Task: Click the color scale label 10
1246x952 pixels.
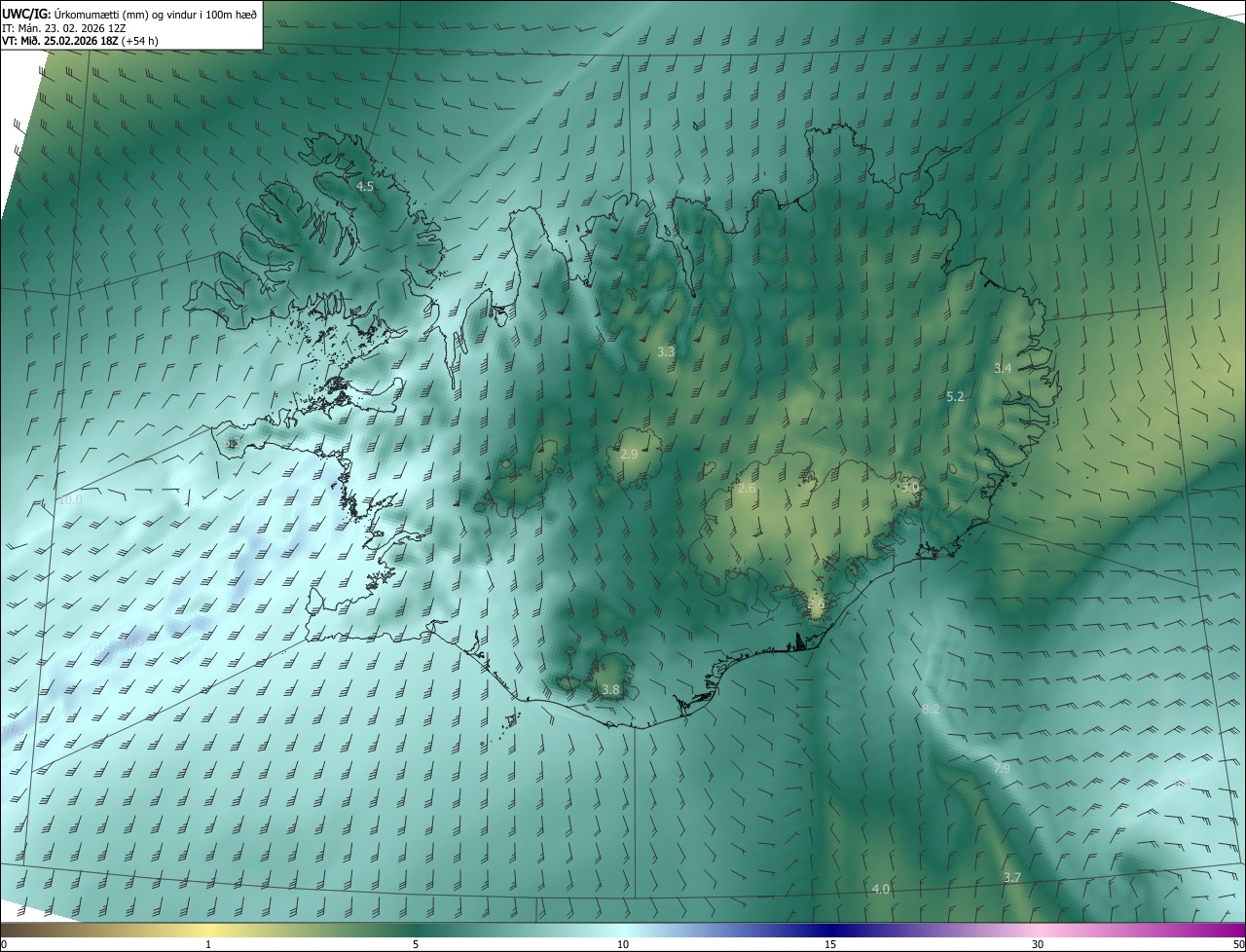Action: (623, 944)
